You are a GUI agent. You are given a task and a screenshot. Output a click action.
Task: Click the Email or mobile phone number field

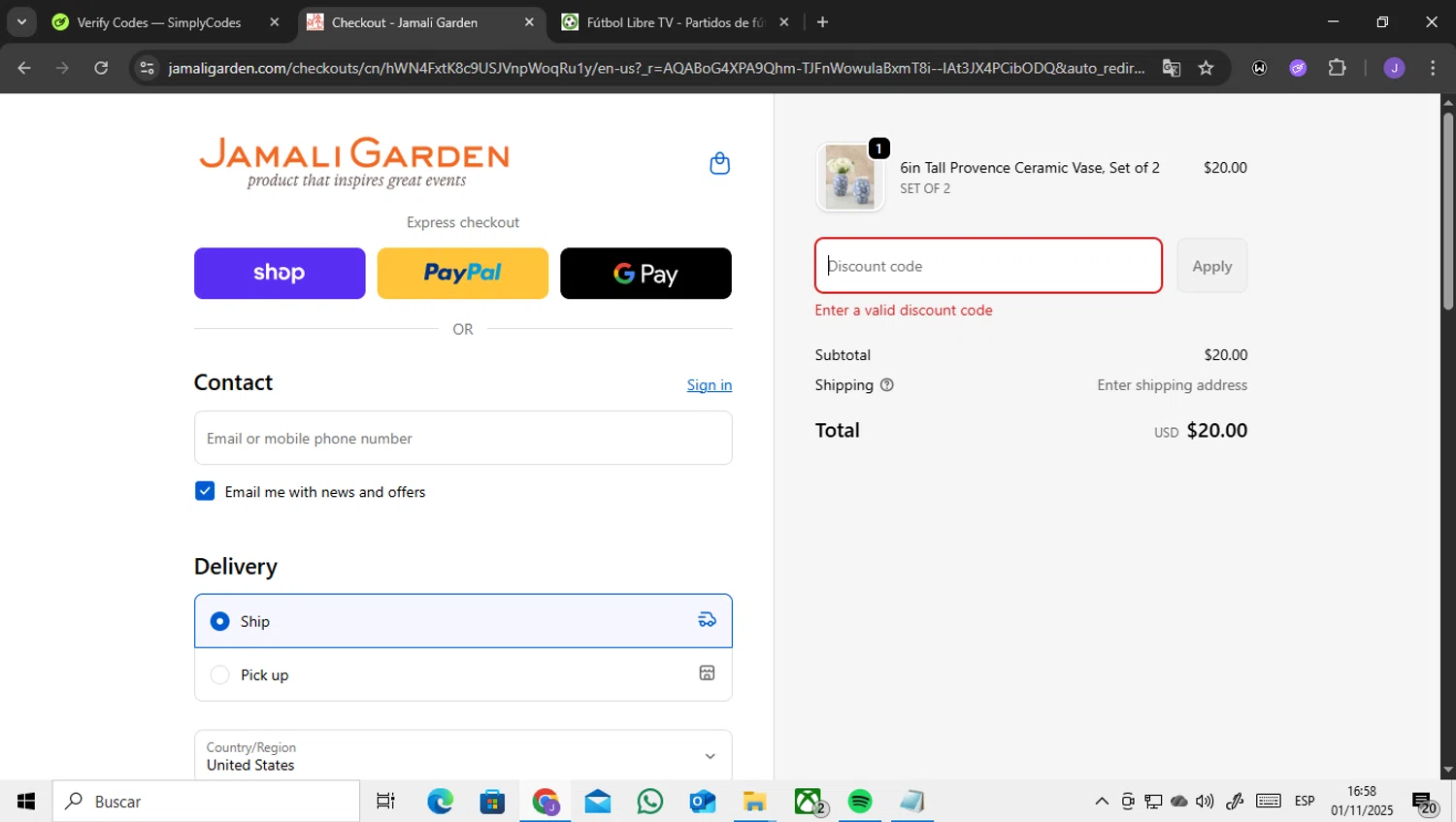click(463, 438)
